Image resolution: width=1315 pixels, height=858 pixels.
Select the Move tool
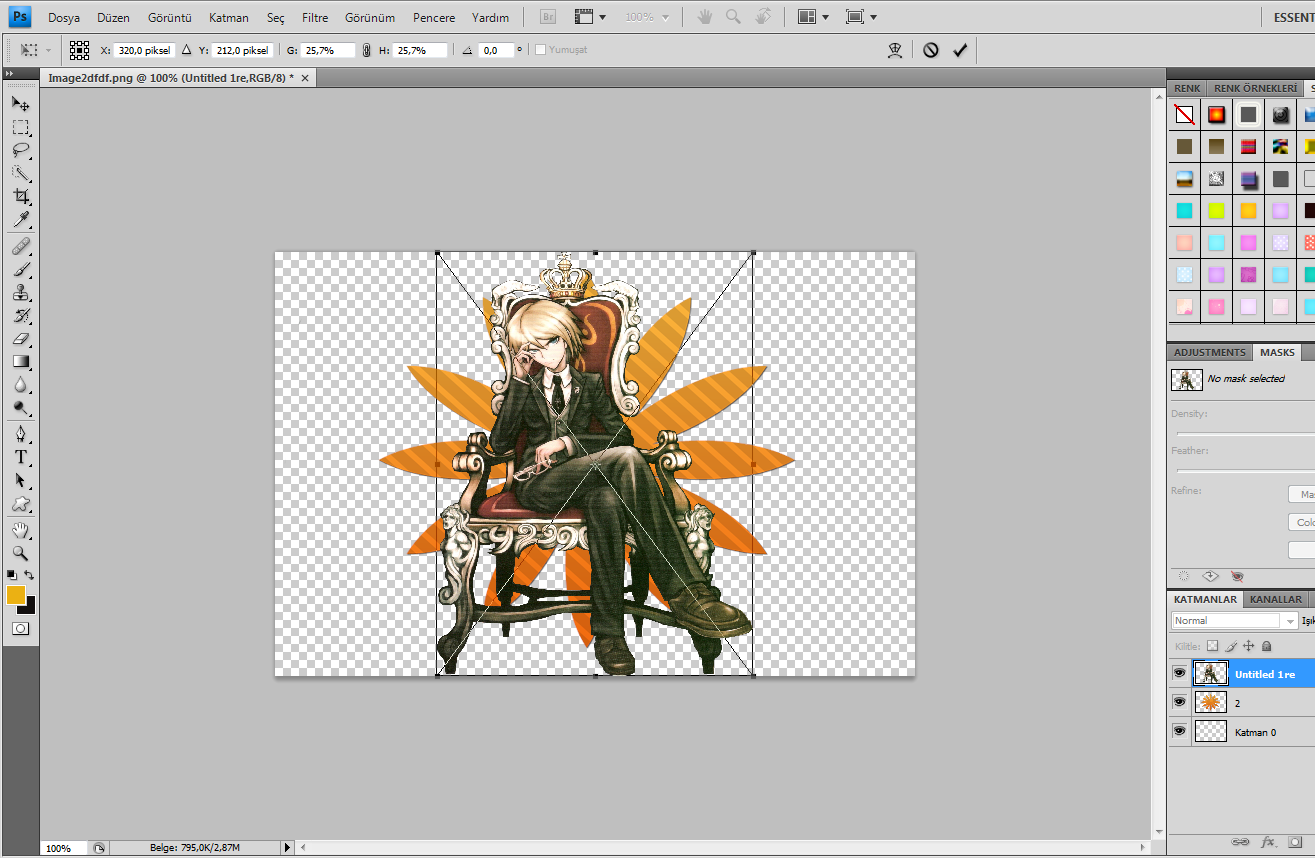click(x=21, y=104)
